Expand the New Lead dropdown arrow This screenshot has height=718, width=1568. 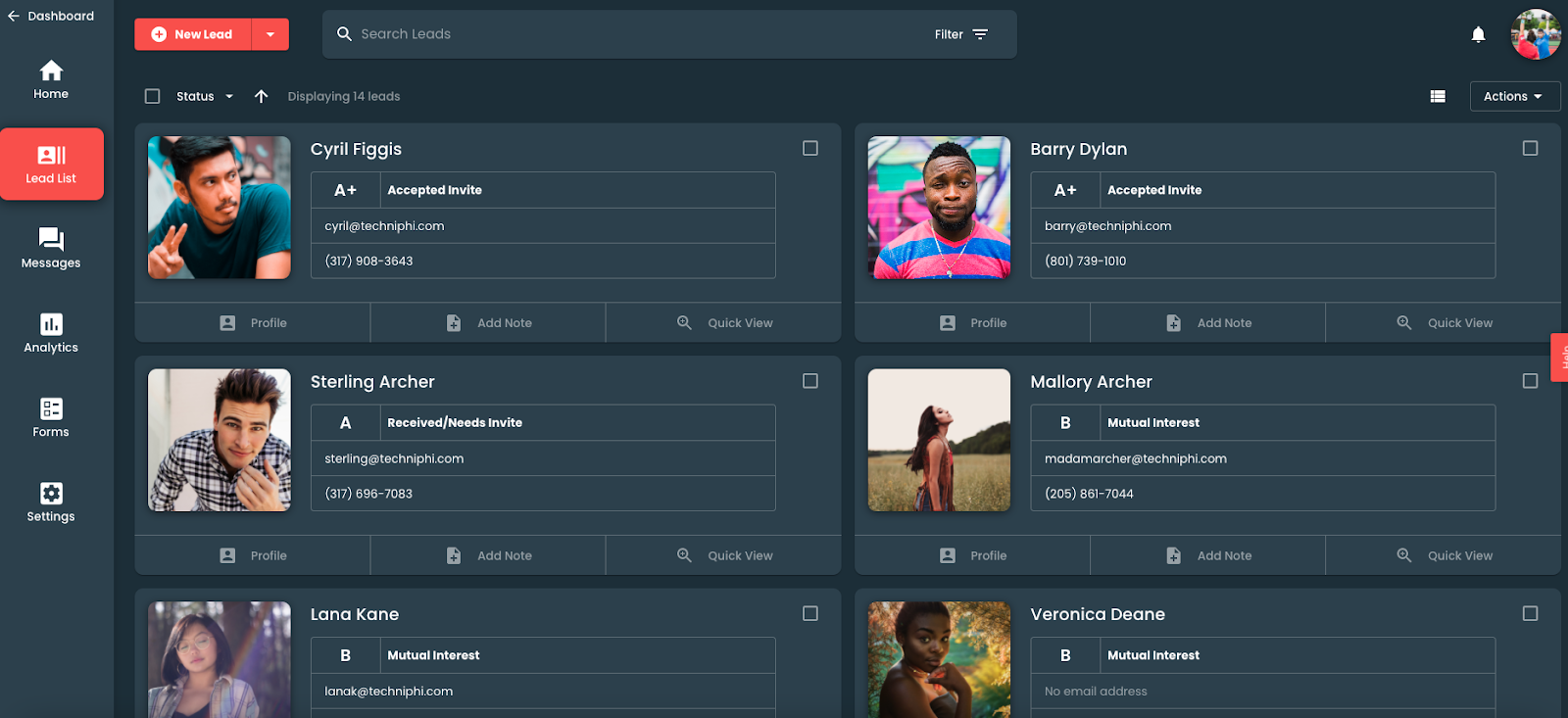click(270, 34)
